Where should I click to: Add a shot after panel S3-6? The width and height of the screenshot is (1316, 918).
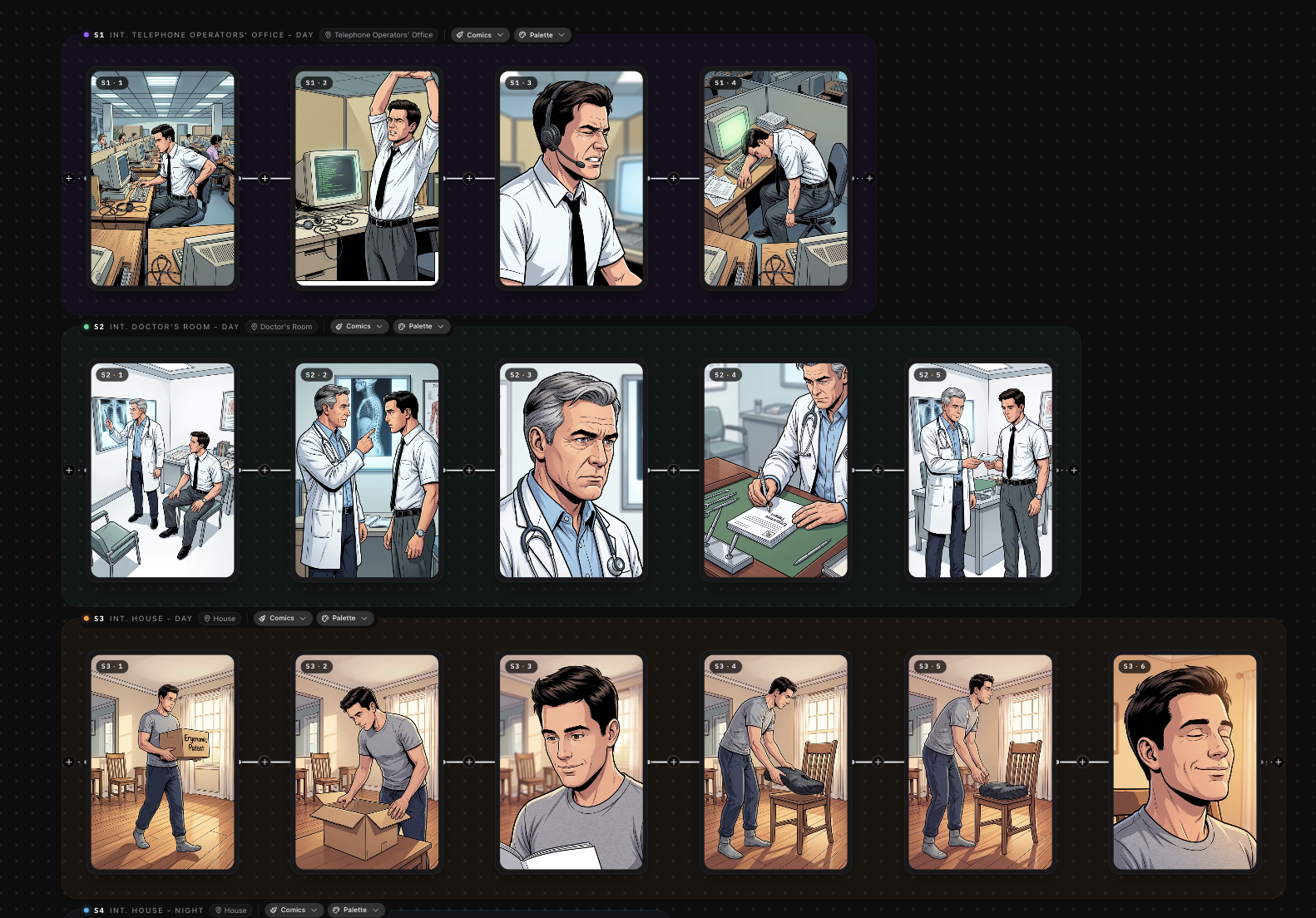click(1279, 762)
